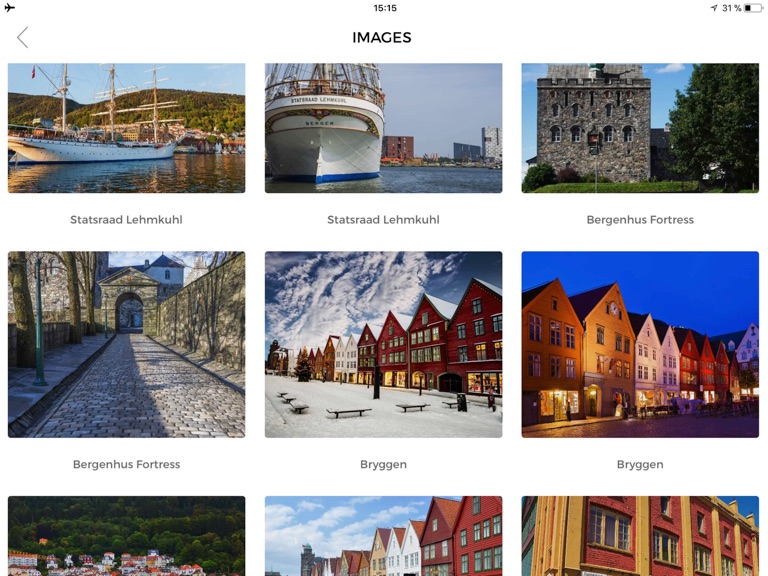768x576 pixels.
Task: Tap the 31 % battery percentage
Action: 731,8
